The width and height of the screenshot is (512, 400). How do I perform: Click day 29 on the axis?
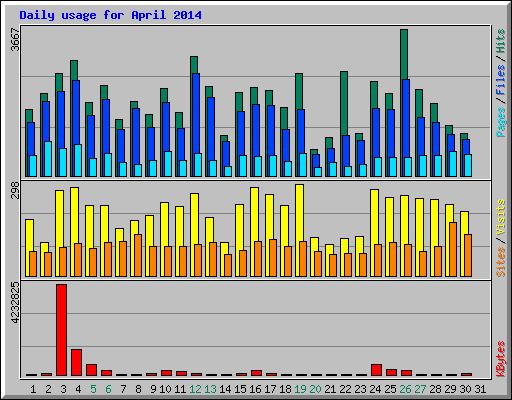(x=450, y=389)
